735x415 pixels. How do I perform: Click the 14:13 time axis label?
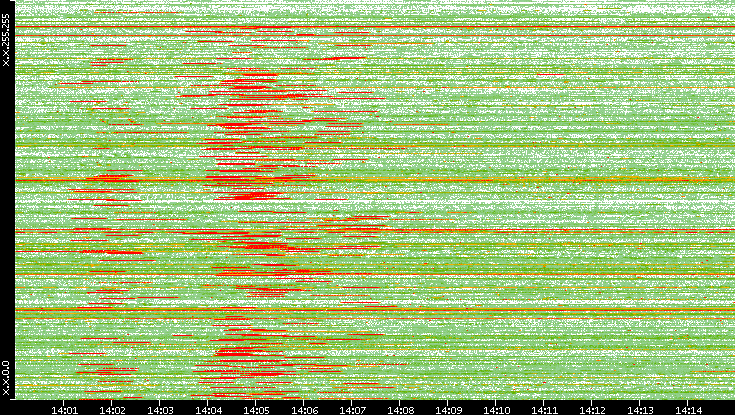click(640, 410)
